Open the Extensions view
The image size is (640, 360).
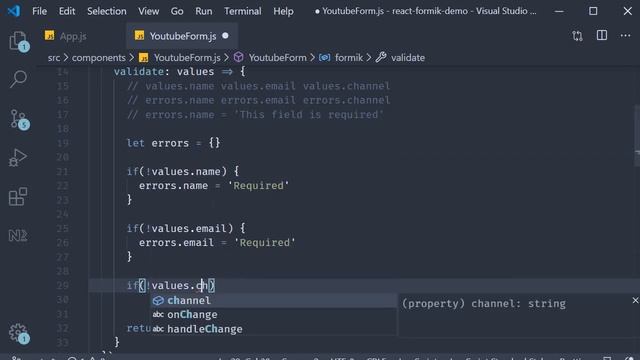point(18,197)
